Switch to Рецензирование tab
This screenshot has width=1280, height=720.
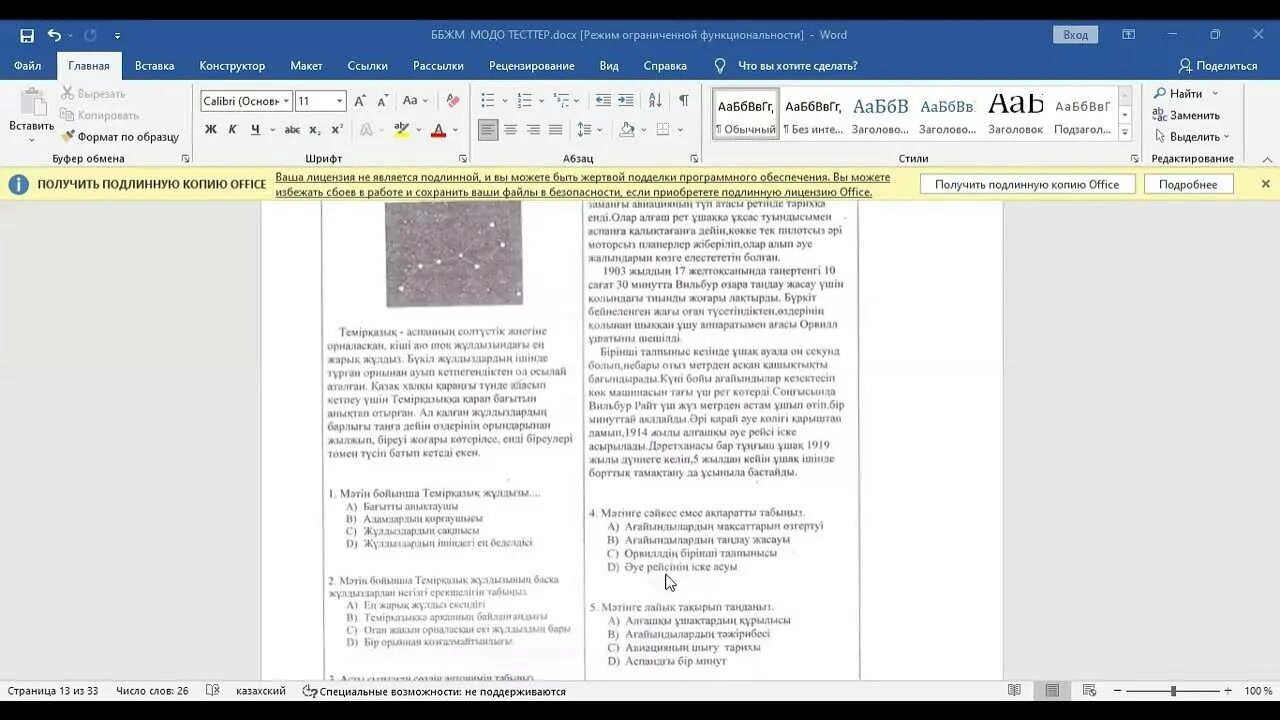pos(531,66)
